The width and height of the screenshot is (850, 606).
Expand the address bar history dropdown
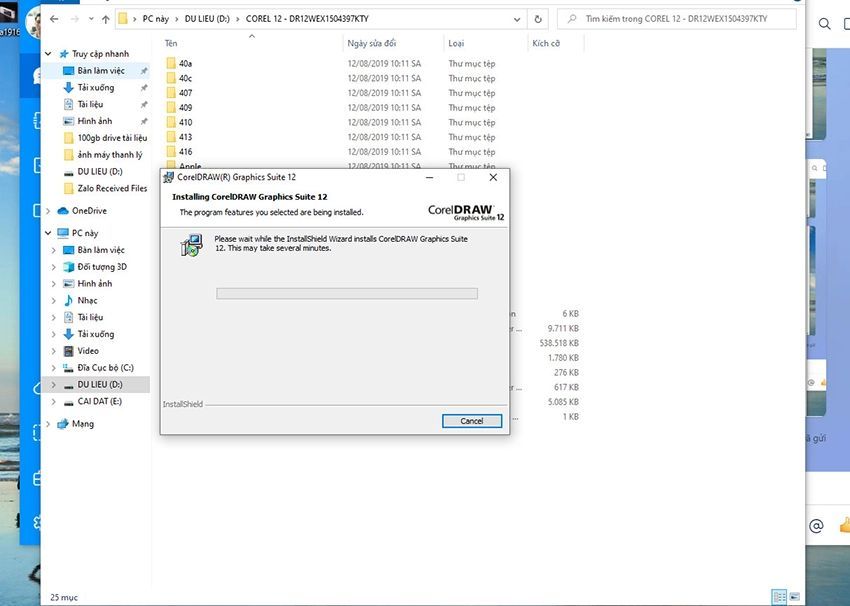click(x=517, y=19)
